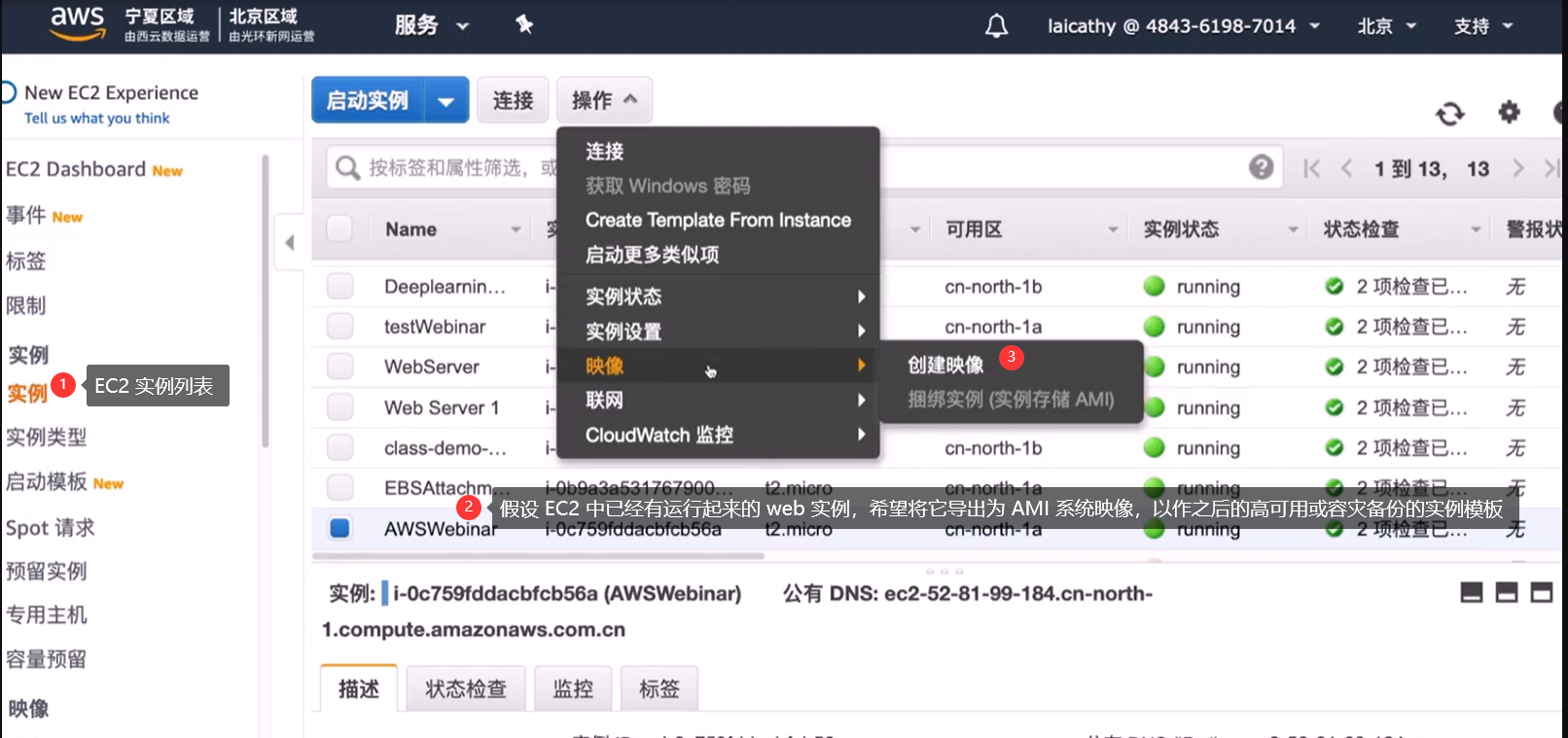This screenshot has width=1568, height=738.
Task: Open Name column sort dropdown
Action: pos(516,229)
